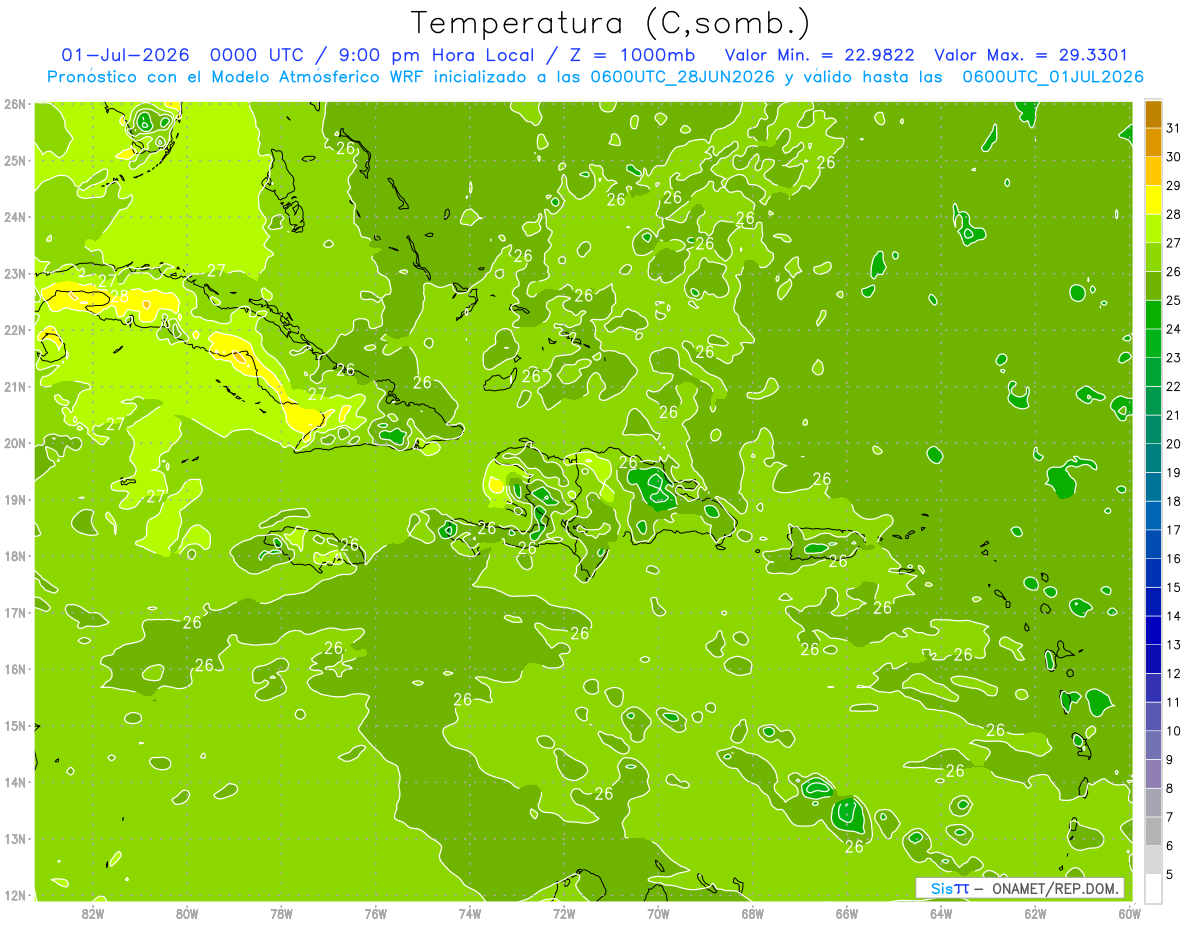This screenshot has width=1200, height=927.
Task: Click the legend value '31'
Action: [1173, 128]
